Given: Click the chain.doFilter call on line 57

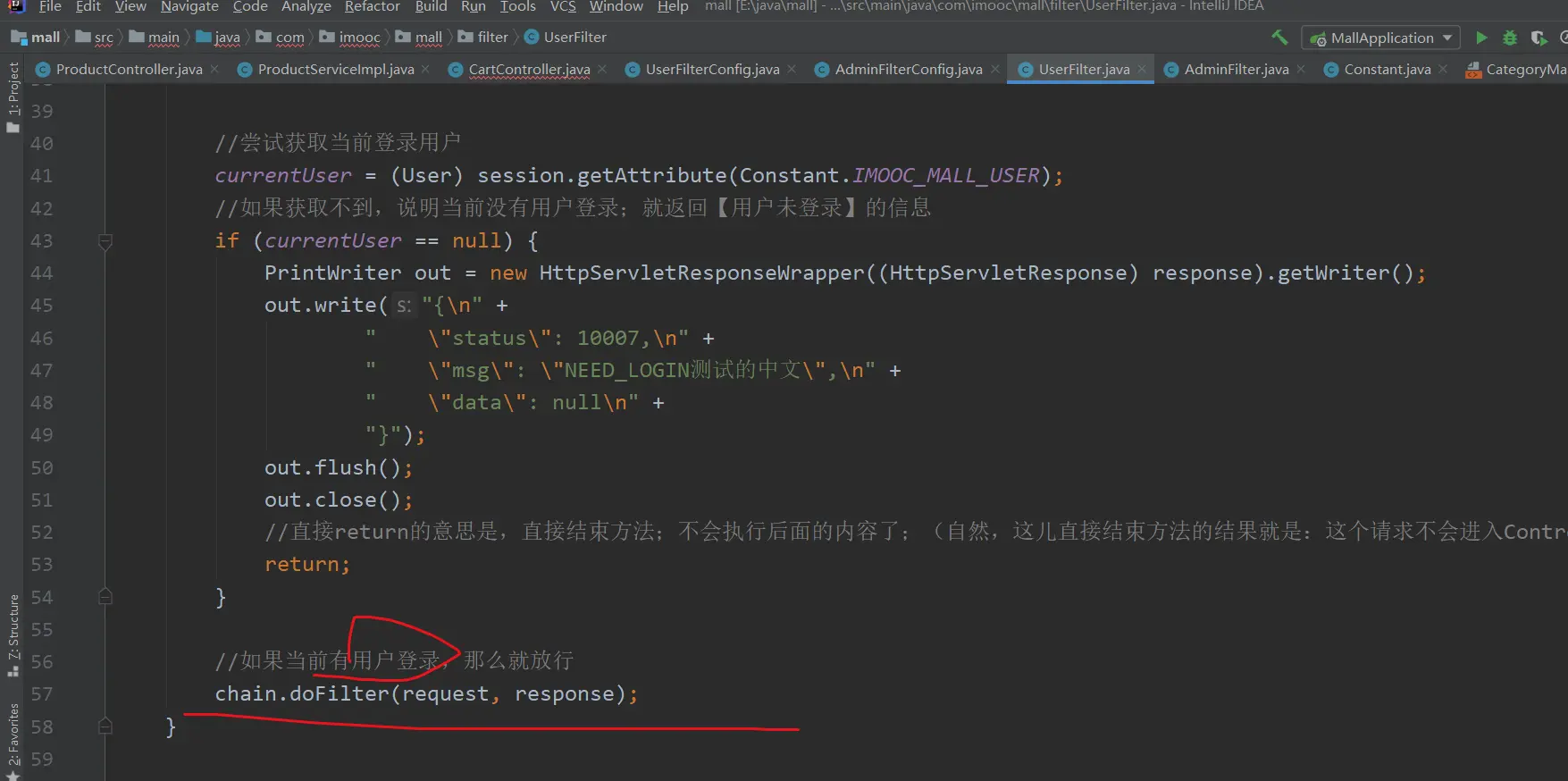Looking at the screenshot, I should click(426, 694).
